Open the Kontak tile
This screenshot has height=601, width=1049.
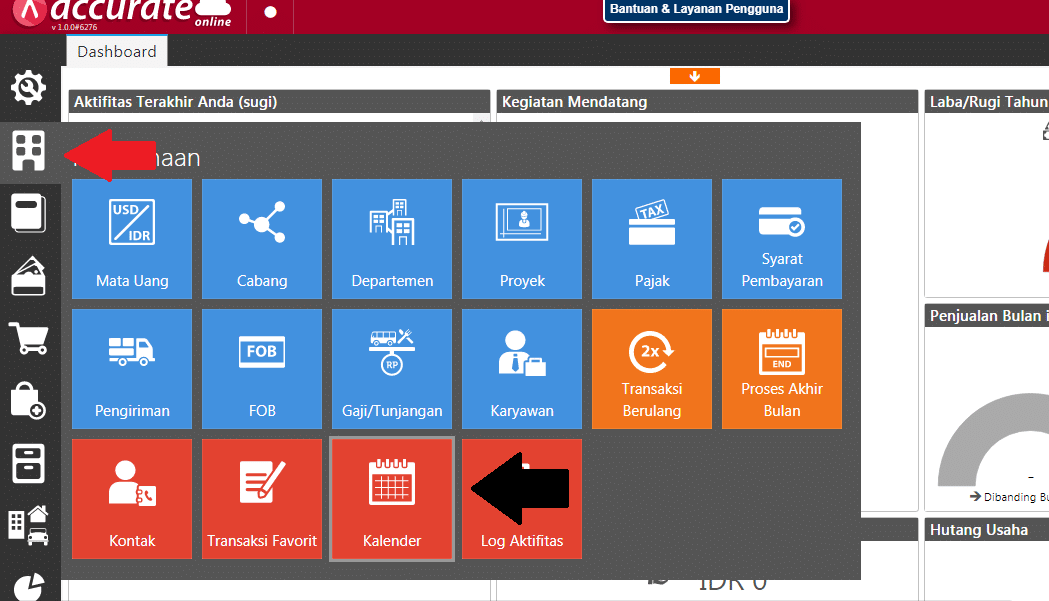(x=132, y=499)
